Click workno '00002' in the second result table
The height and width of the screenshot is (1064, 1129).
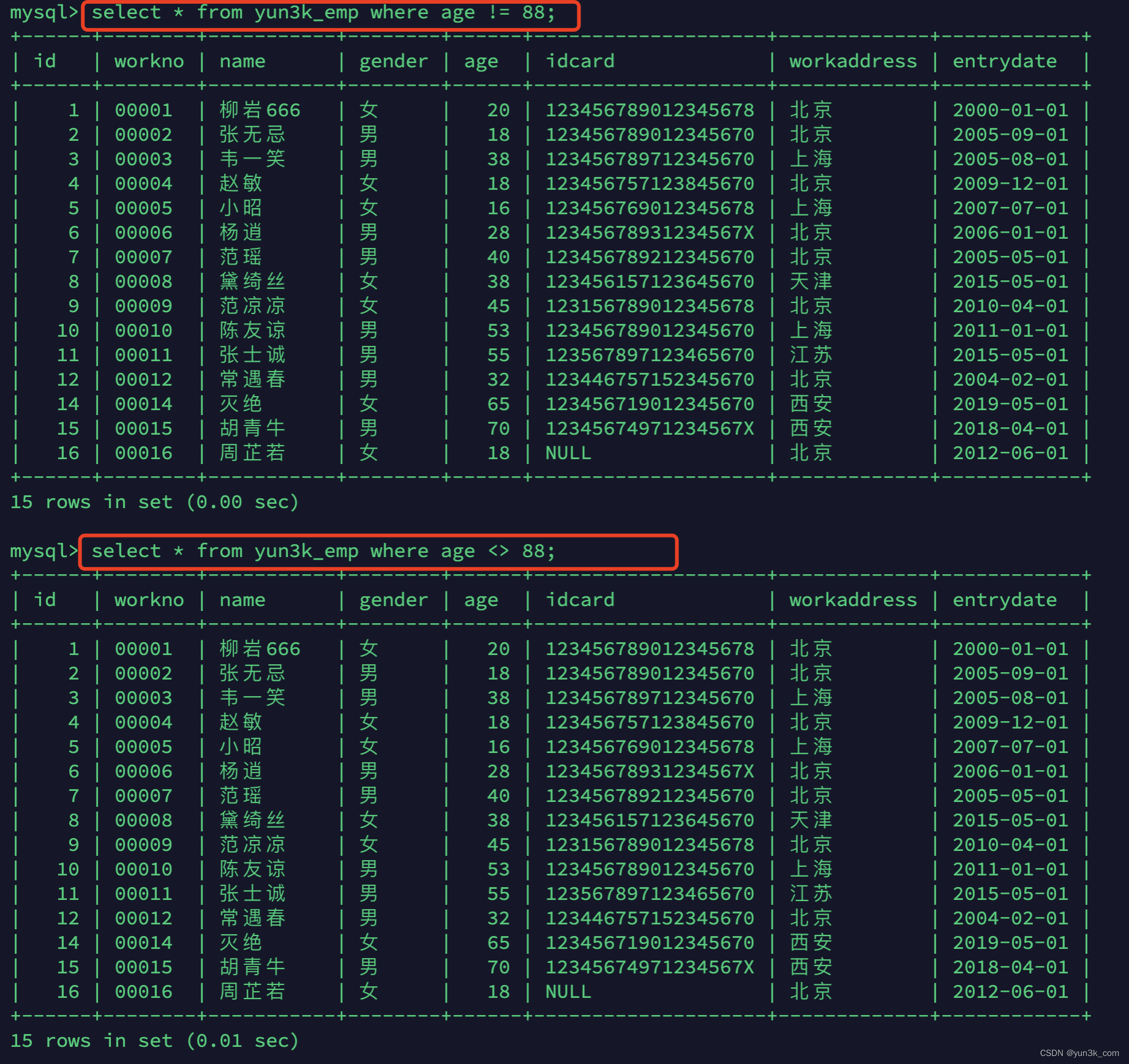click(144, 673)
